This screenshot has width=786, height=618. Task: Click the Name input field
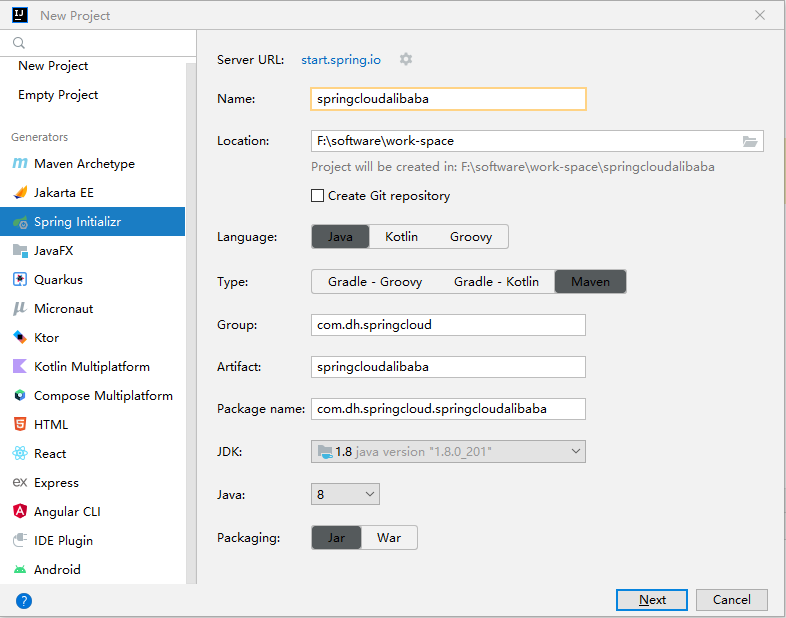pyautogui.click(x=448, y=99)
